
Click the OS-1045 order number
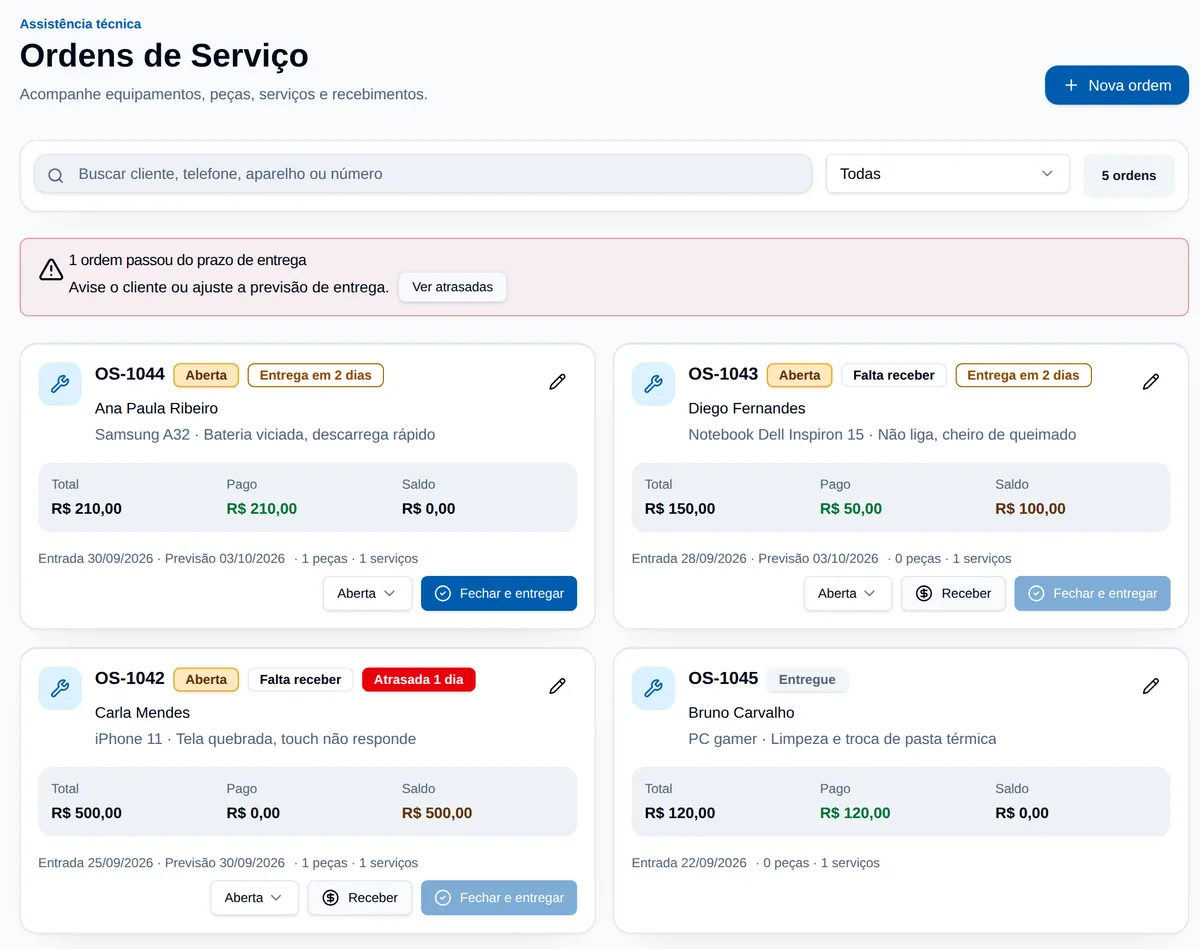point(724,678)
